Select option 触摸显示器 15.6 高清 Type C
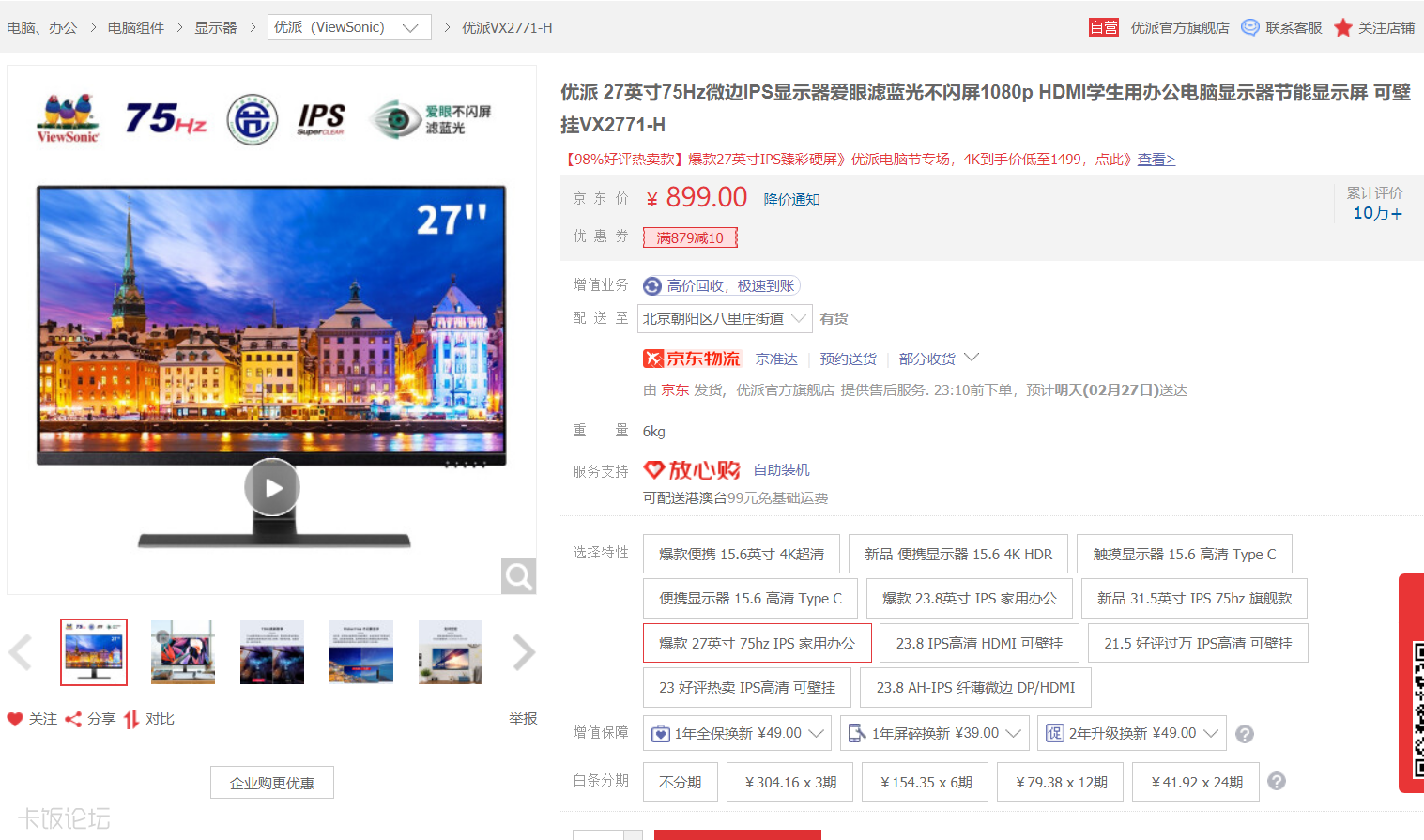 point(1185,554)
